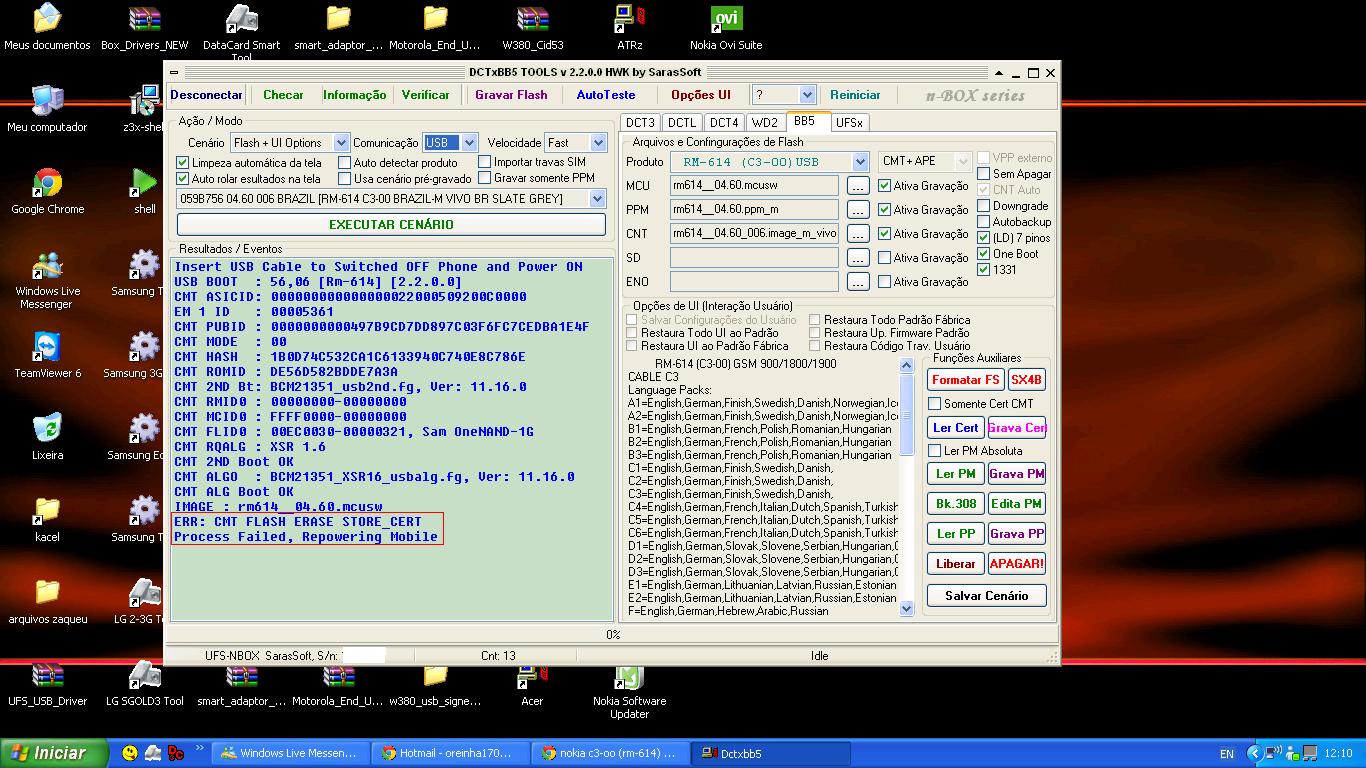This screenshot has width=1366, height=768.
Task: Switch to DCT3 tab
Action: (x=640, y=123)
